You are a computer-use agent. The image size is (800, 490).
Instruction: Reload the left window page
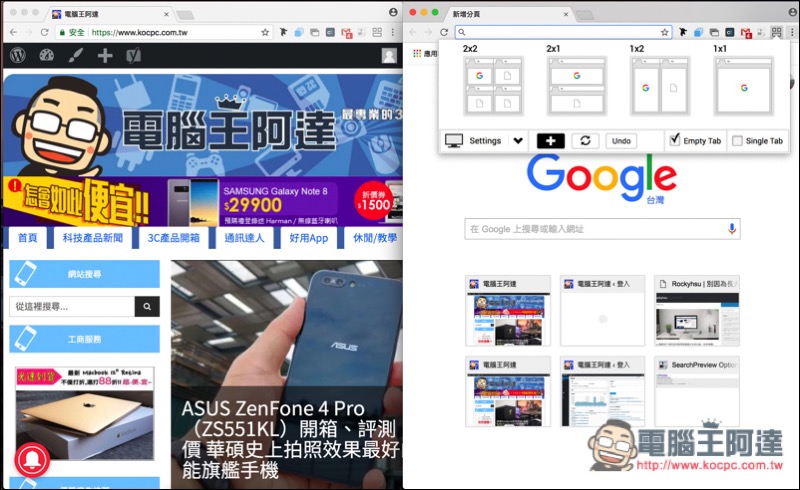44,32
